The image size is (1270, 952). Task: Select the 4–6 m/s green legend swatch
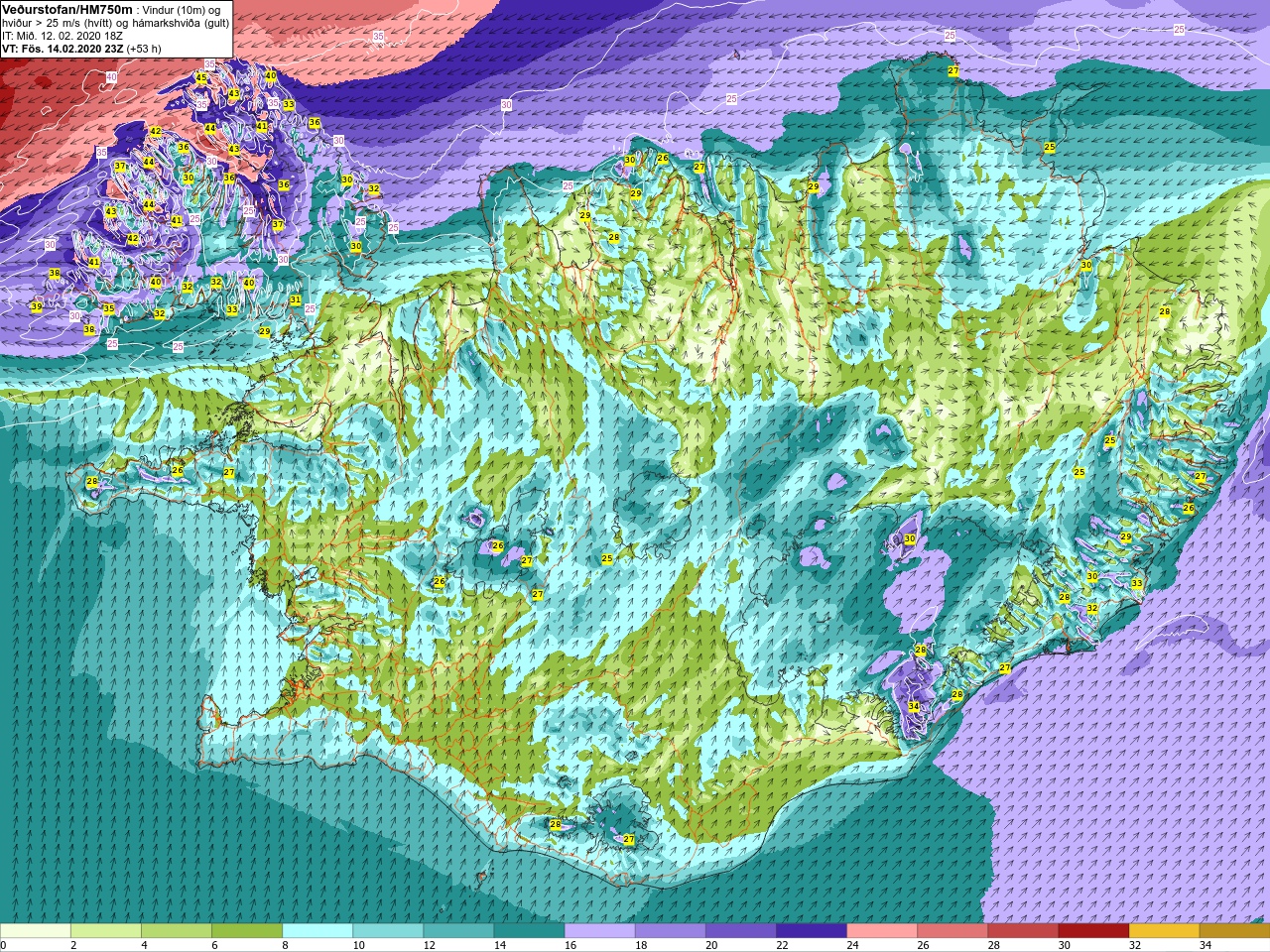click(177, 931)
